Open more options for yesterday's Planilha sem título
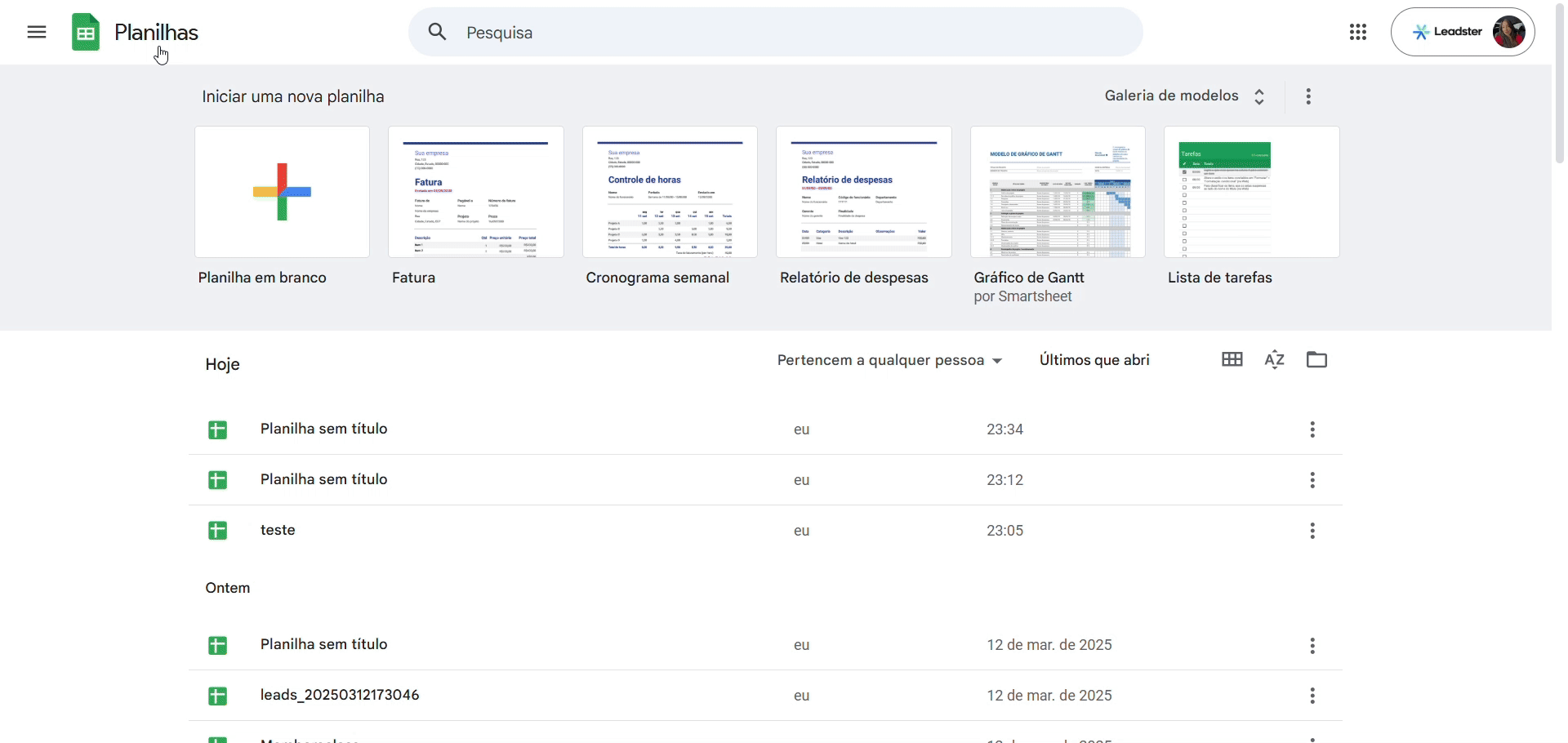The height and width of the screenshot is (743, 1568). point(1312,646)
